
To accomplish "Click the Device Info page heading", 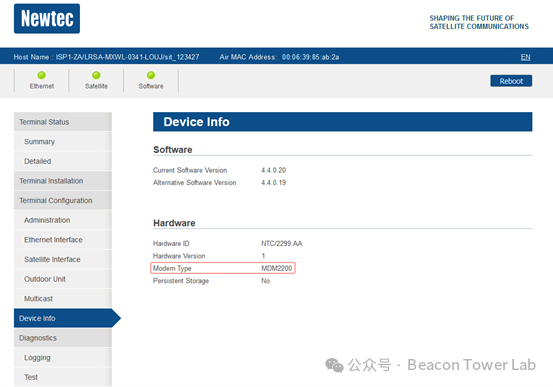I will coord(196,122).
